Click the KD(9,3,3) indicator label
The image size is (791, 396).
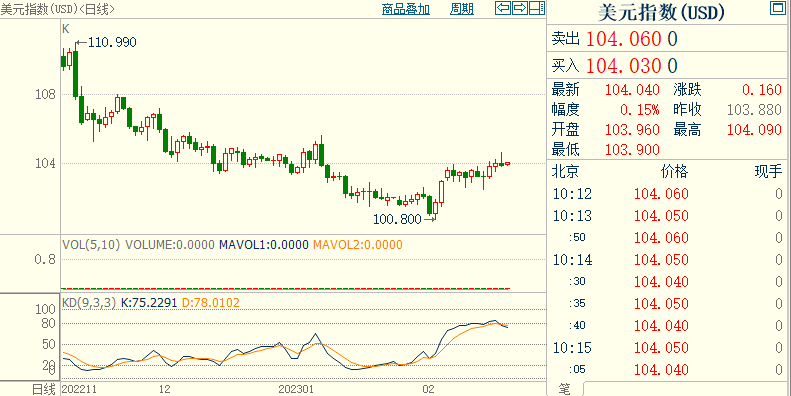[x=89, y=303]
